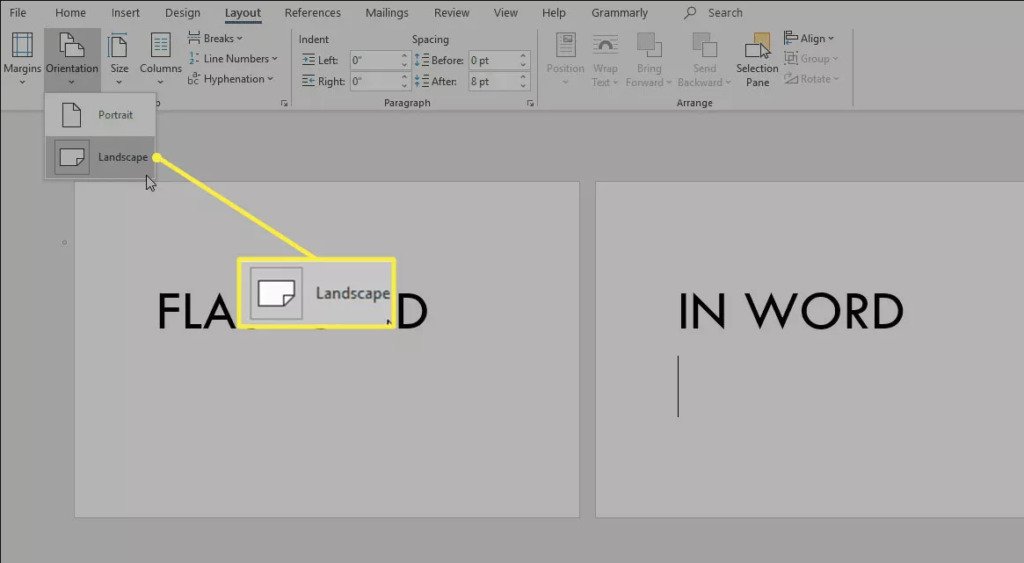
Task: Open the Size page options
Action: click(x=119, y=59)
